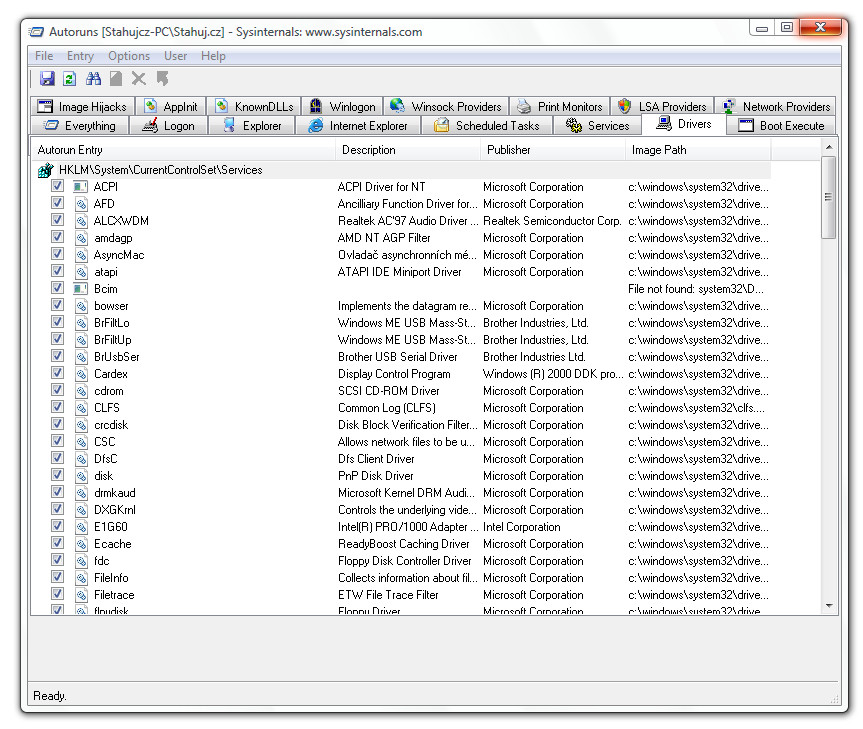Click the AFD driver file icon
This screenshot has height=729, width=863.
(x=81, y=204)
